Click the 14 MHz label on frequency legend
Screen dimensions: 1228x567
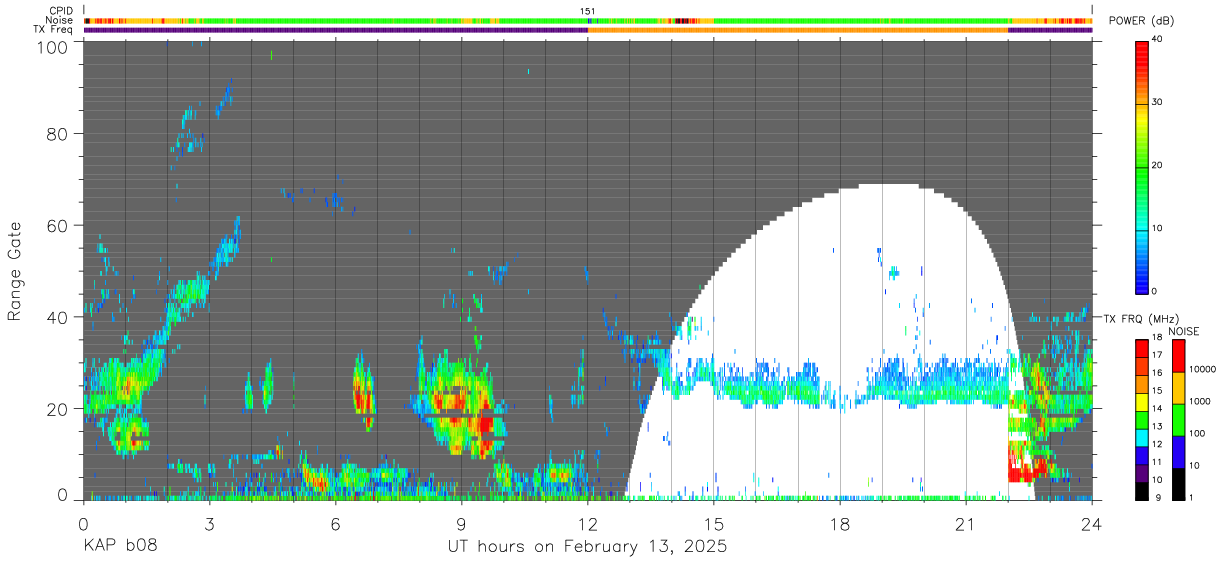(x=1157, y=408)
